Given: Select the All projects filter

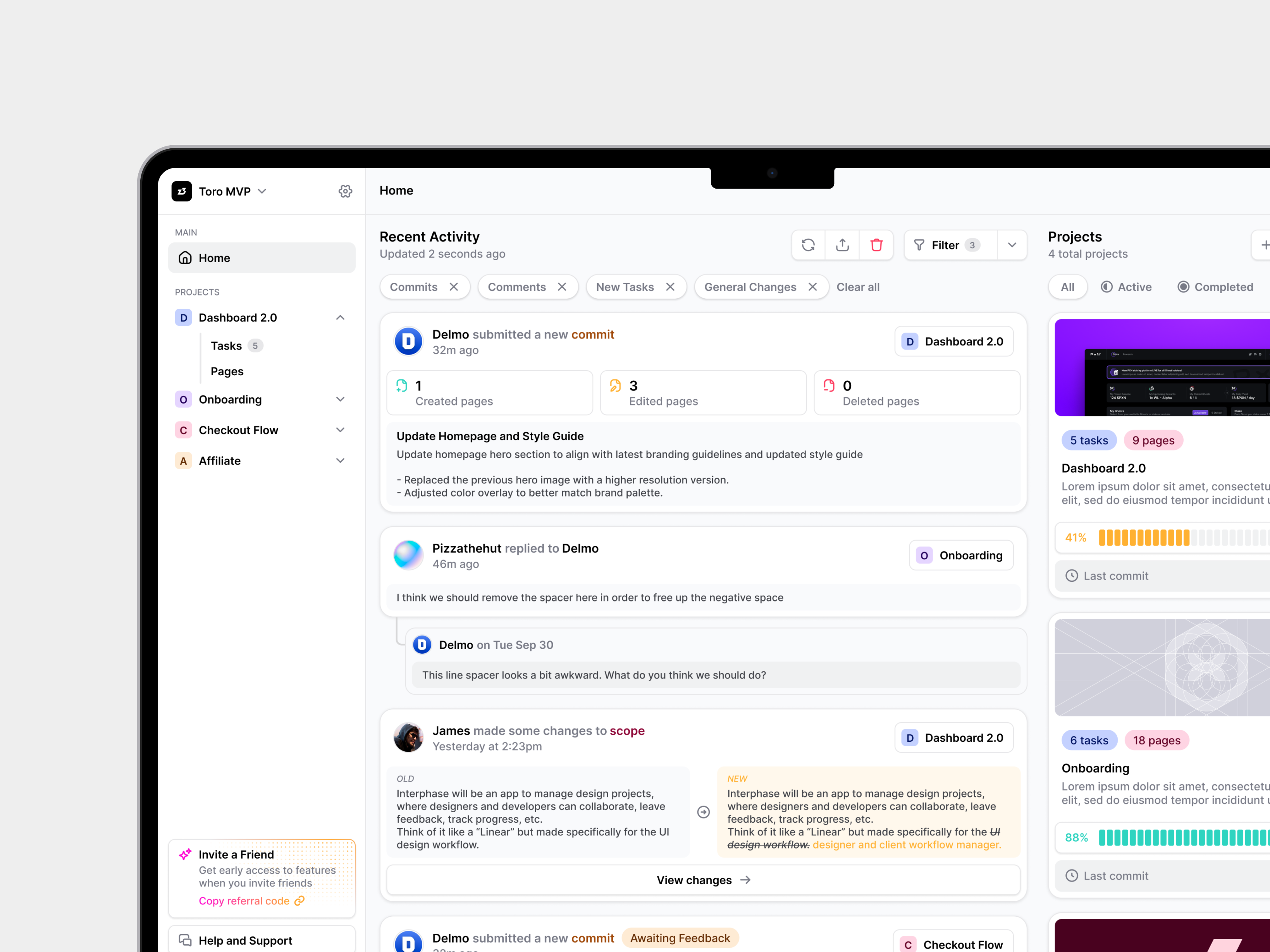Looking at the screenshot, I should click(x=1067, y=287).
